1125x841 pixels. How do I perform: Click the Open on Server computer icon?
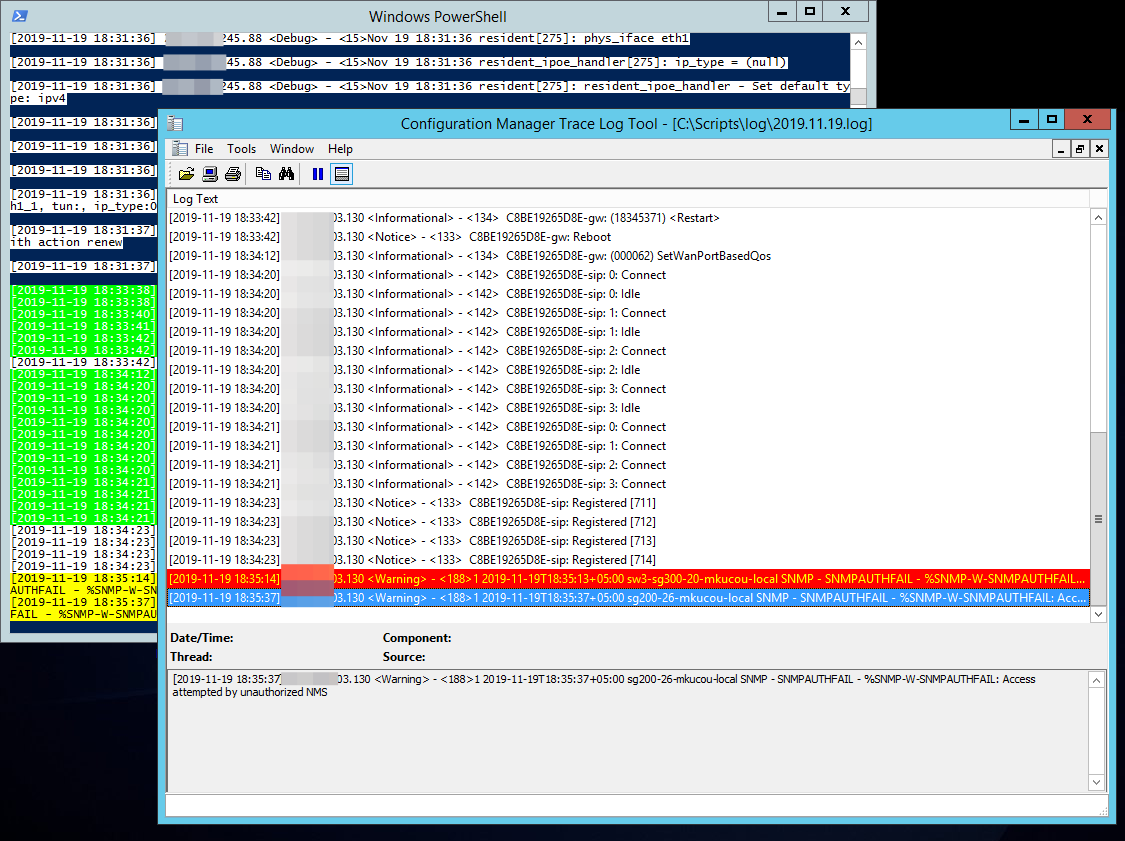pos(210,174)
